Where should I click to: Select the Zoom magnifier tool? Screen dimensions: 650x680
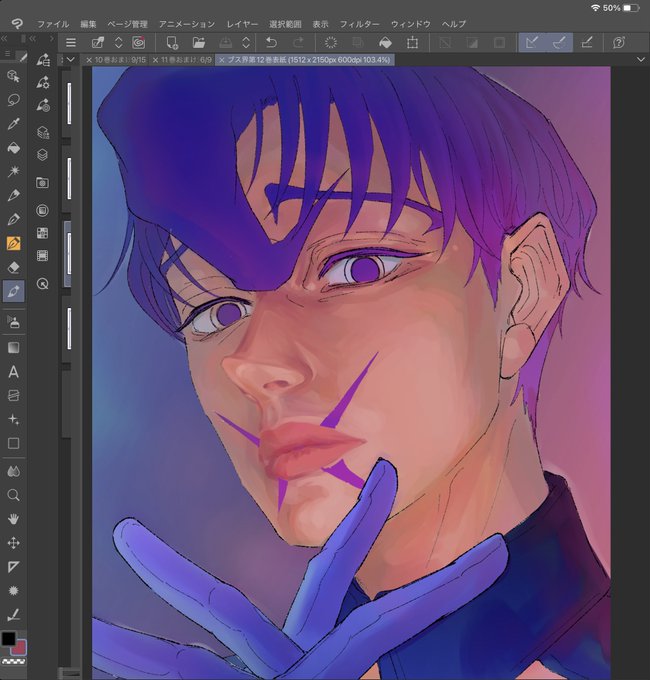click(x=13, y=495)
